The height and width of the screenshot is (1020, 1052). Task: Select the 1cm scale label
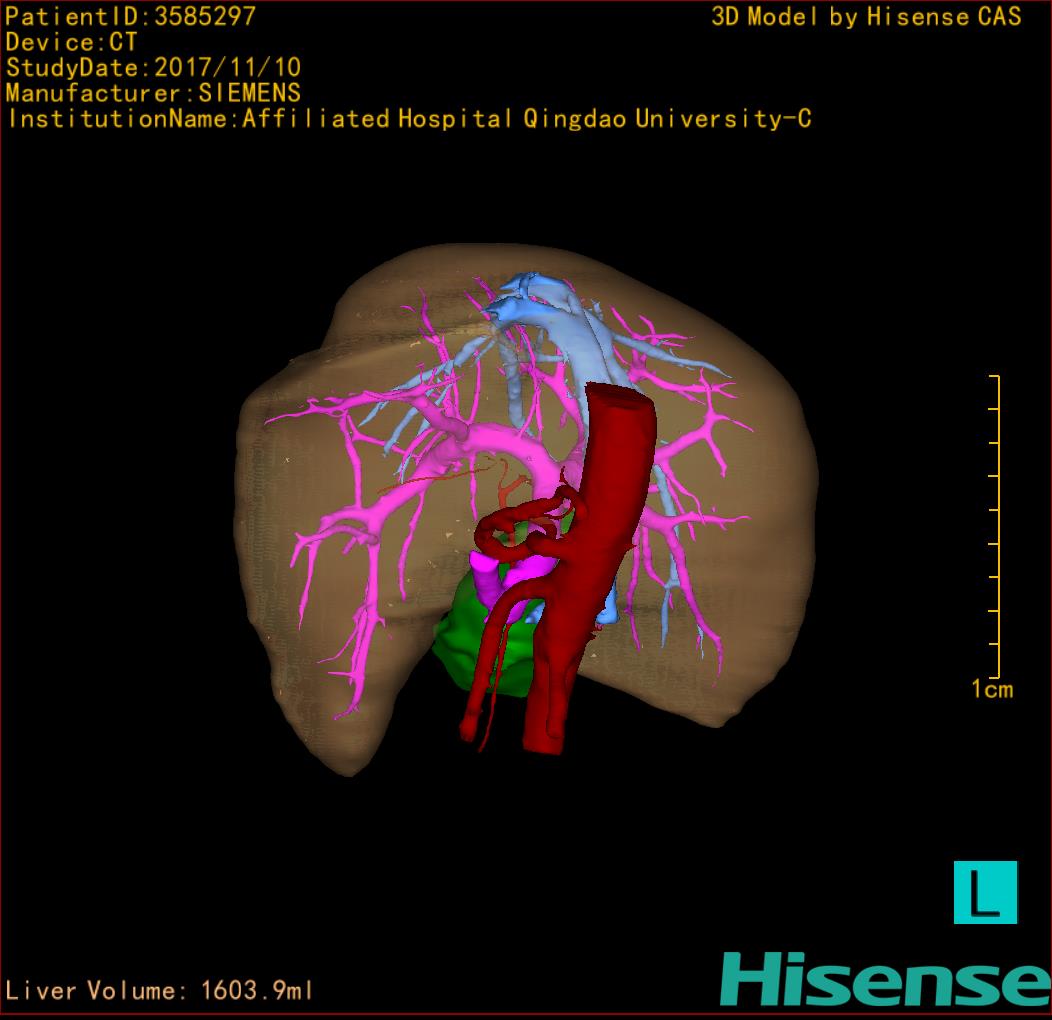point(991,689)
